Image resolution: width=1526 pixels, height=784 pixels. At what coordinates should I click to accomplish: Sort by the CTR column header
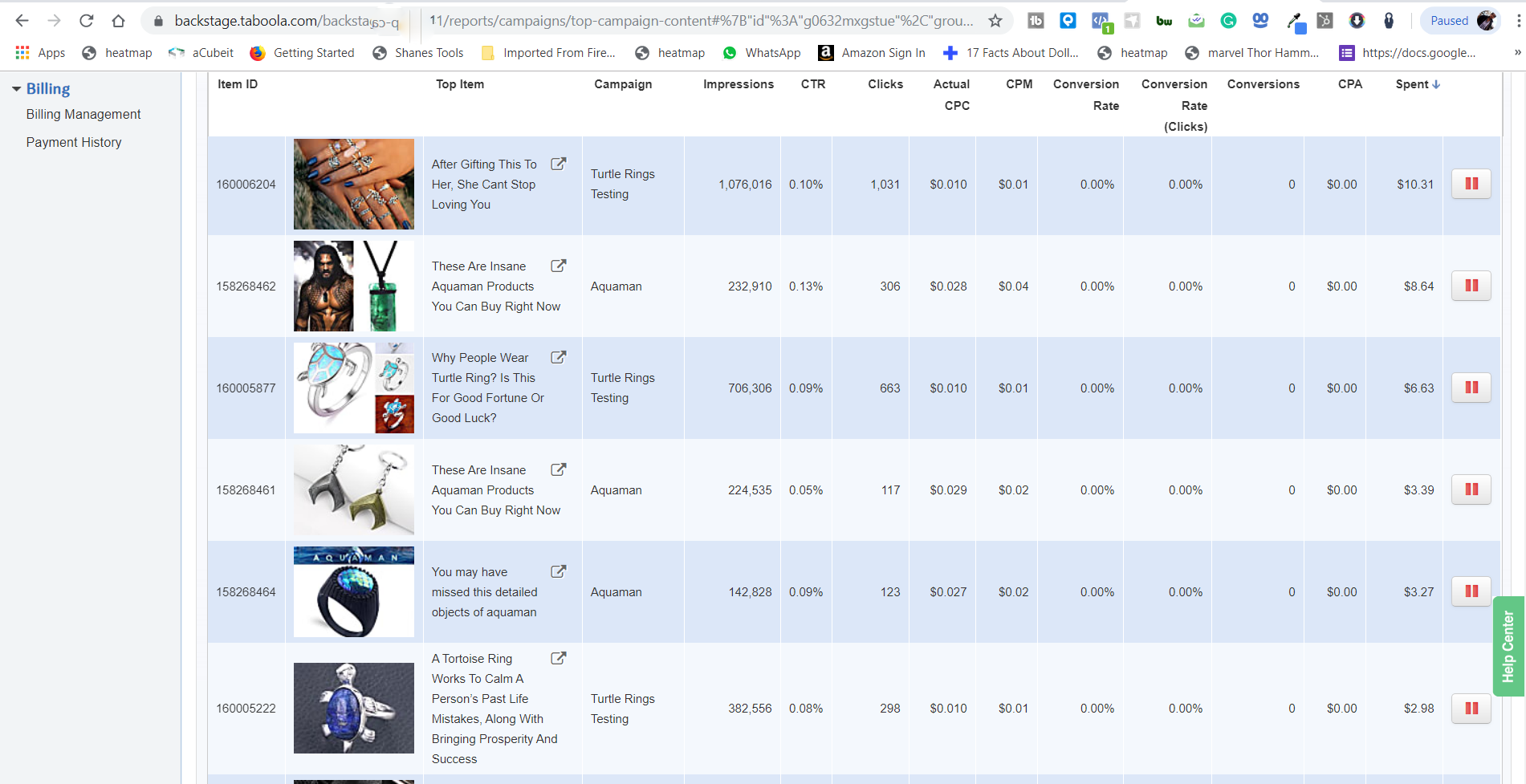pyautogui.click(x=813, y=84)
